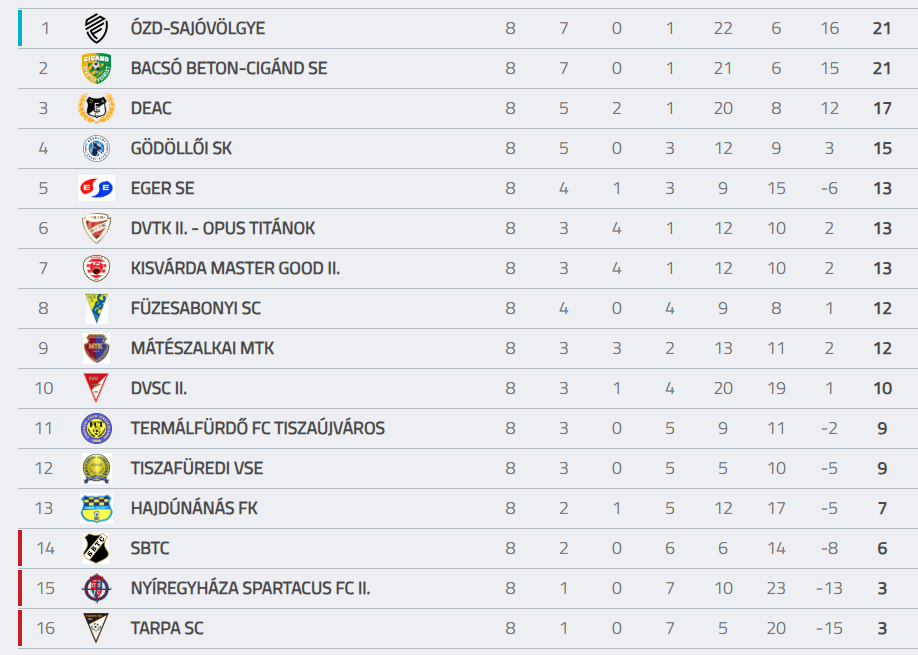Open the Nyíregyháza Spartacus FC II. link

(x=250, y=588)
